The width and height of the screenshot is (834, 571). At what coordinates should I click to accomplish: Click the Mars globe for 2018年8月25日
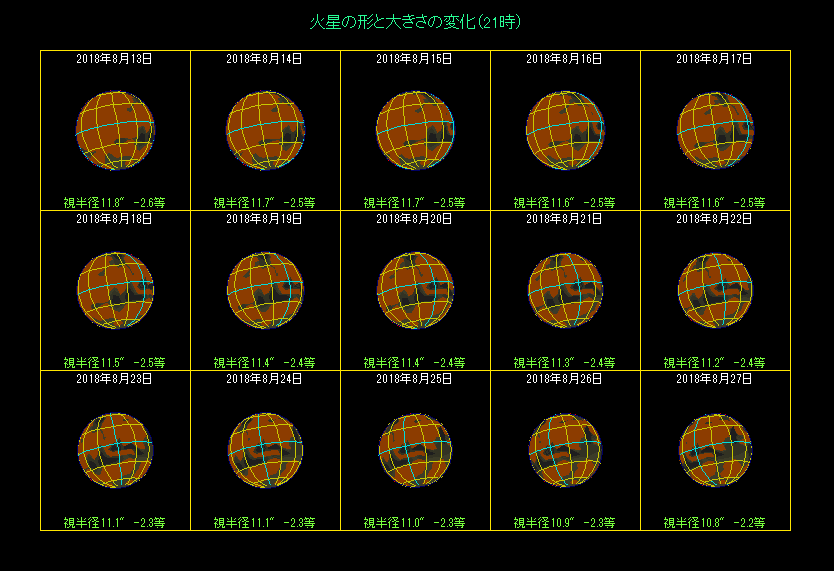pyautogui.click(x=415, y=450)
